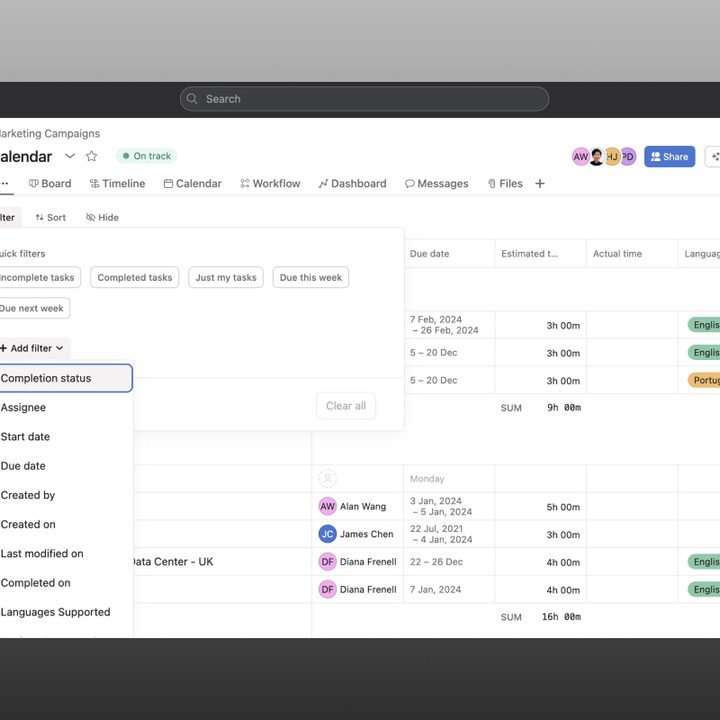
Task: Select Languages Supported filter option
Action: 65,612
